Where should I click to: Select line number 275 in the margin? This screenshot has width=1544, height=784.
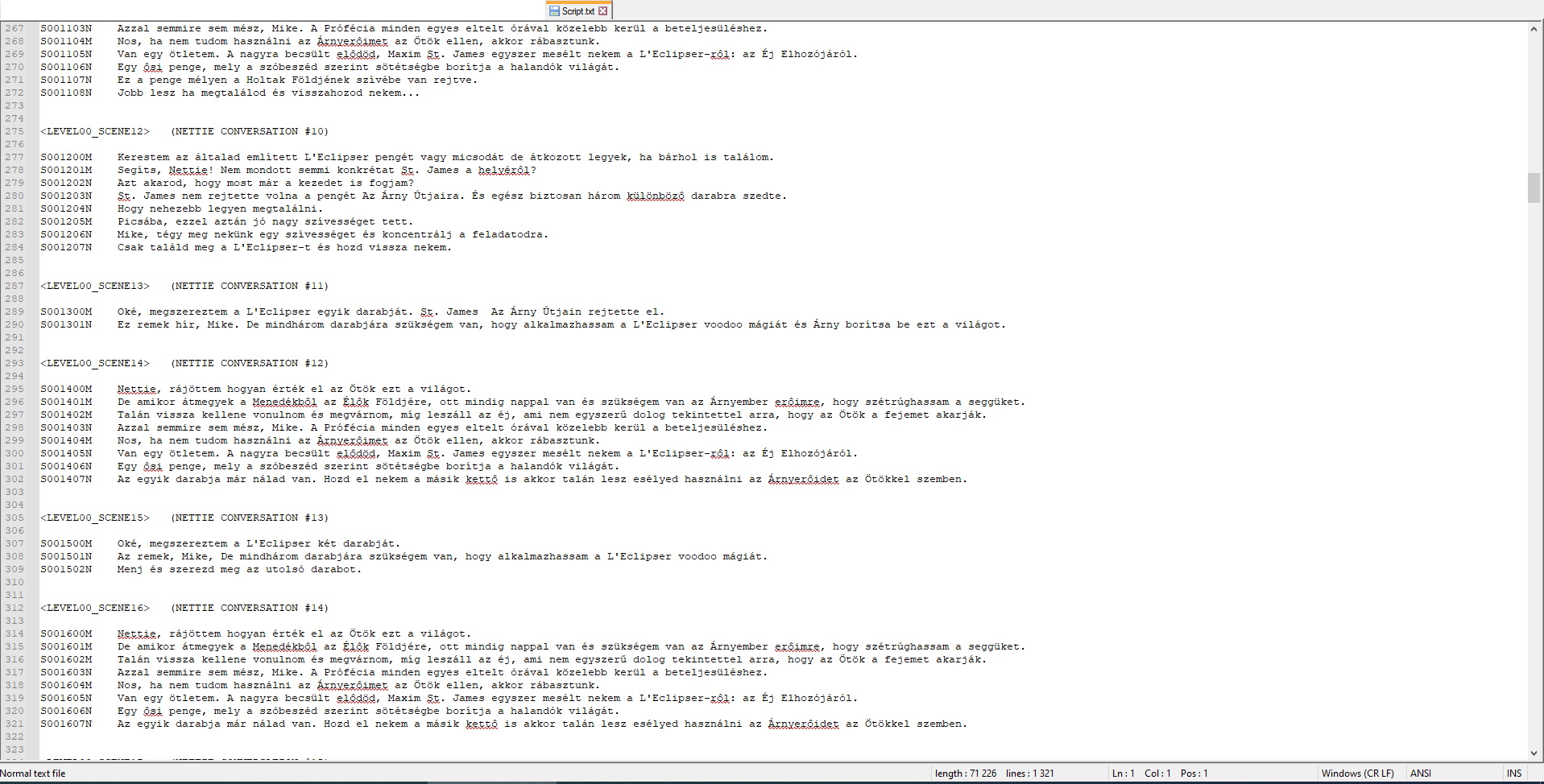(14, 131)
